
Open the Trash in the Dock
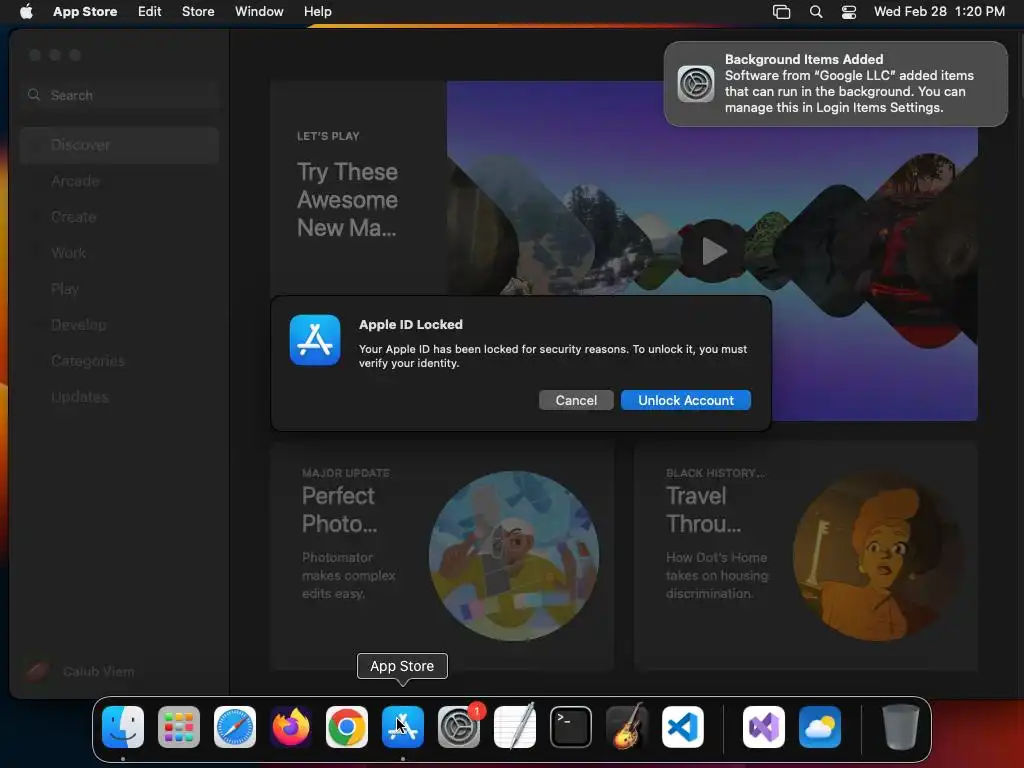[901, 727]
